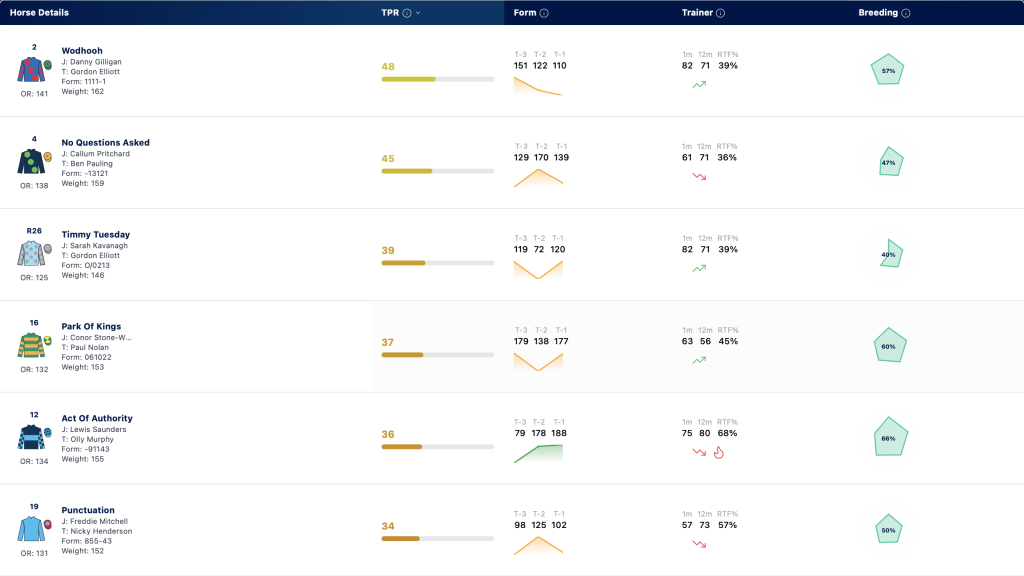Click Act Of Authority's 66% breeding pentagon
The width and height of the screenshot is (1024, 576).
pyautogui.click(x=891, y=437)
